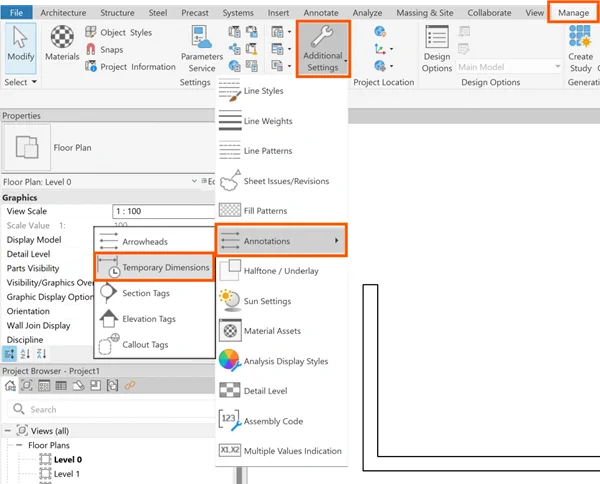The width and height of the screenshot is (600, 484).
Task: Open Sheet Issues/Revisions
Action: [282, 181]
